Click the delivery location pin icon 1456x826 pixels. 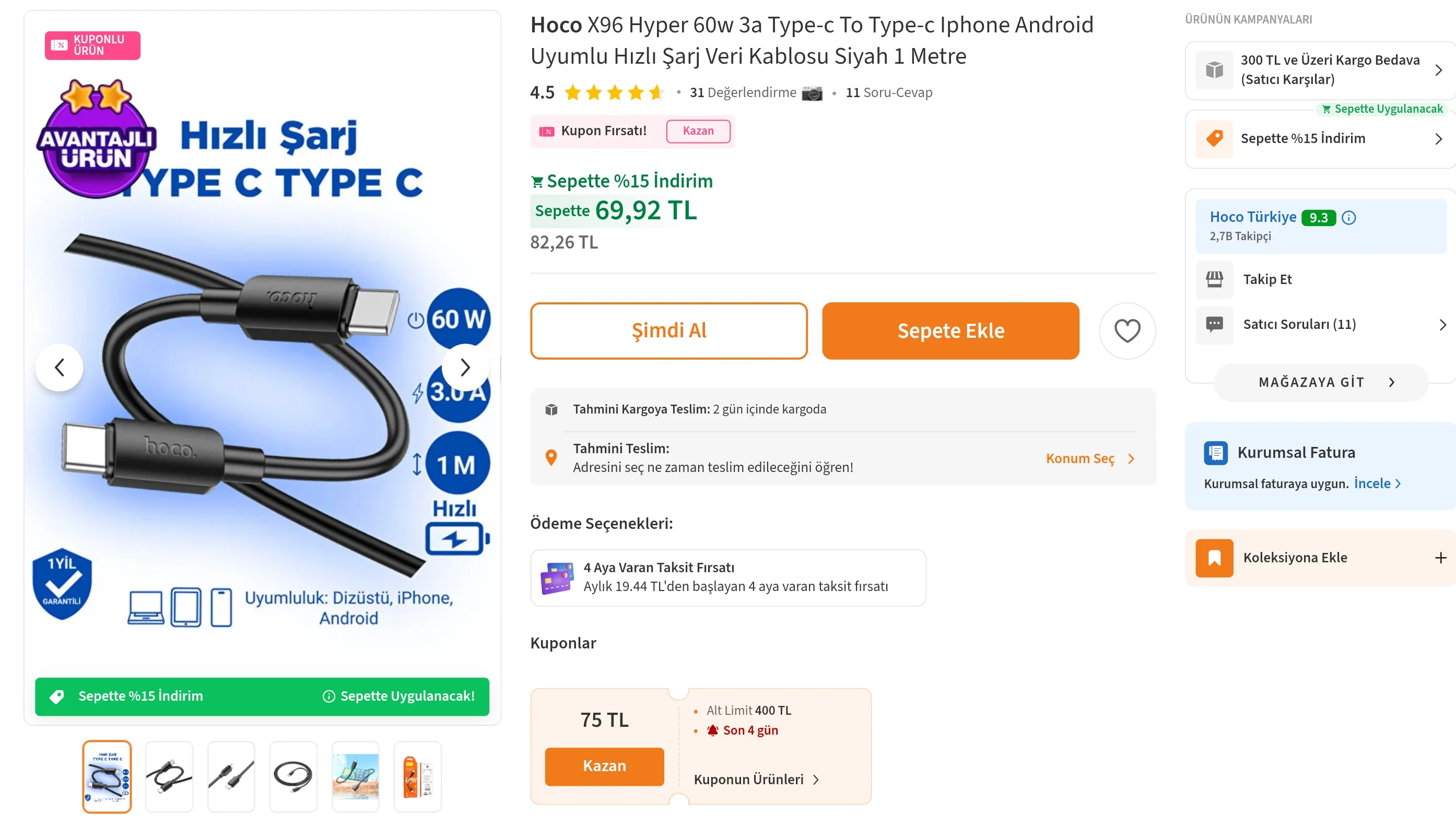pos(550,458)
